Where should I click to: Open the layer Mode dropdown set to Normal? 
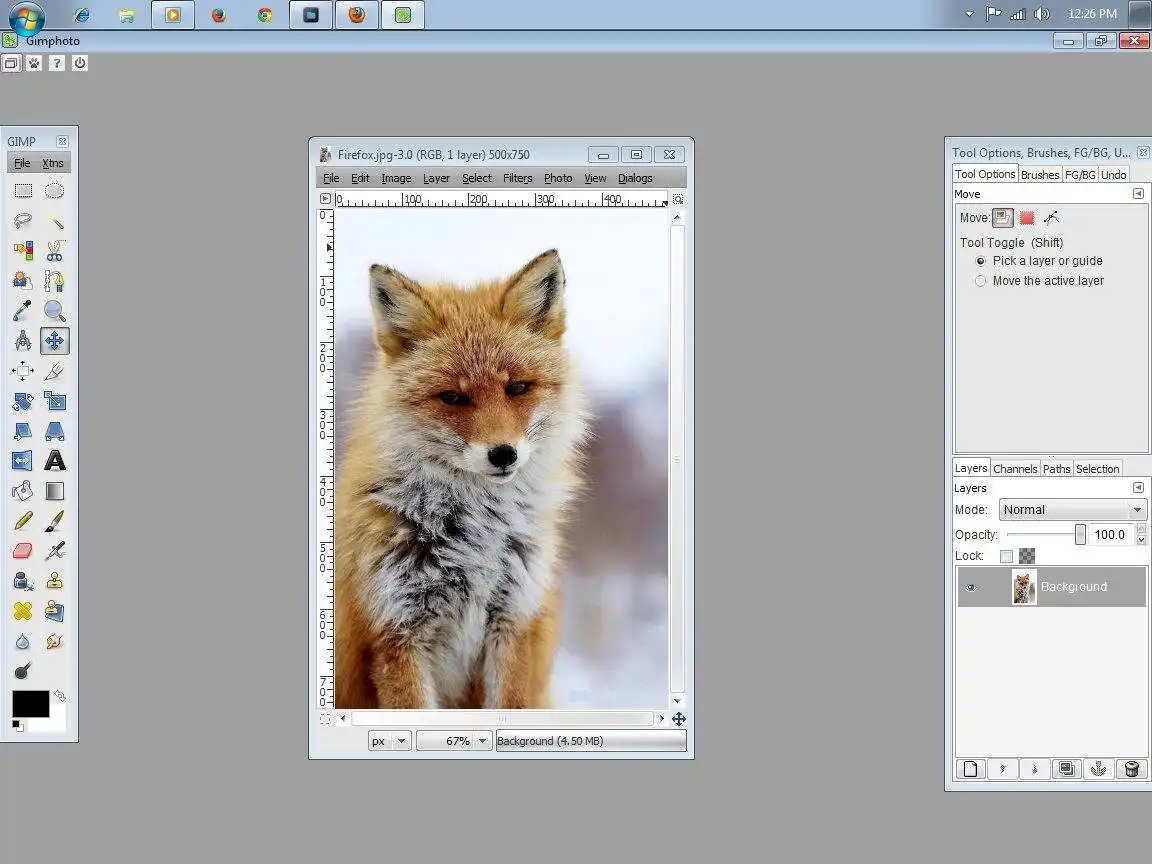point(1072,510)
